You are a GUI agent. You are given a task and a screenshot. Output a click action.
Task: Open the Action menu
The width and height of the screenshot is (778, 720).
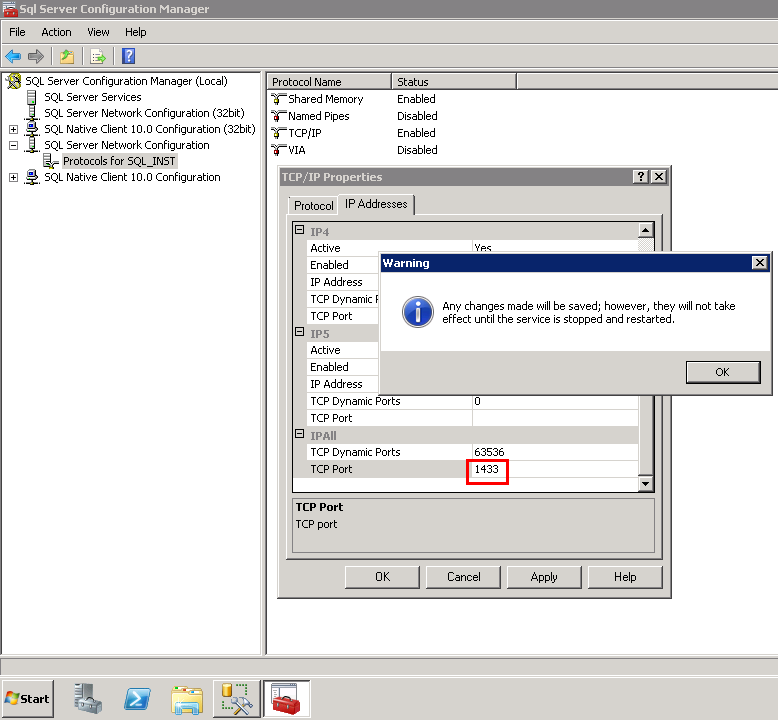(x=56, y=32)
